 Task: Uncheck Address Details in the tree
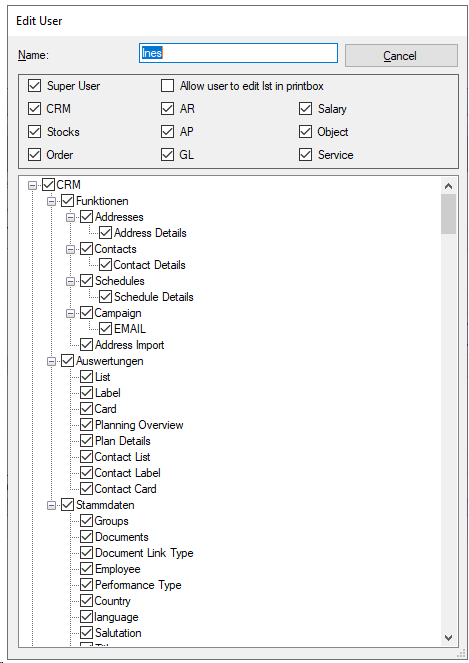(105, 233)
